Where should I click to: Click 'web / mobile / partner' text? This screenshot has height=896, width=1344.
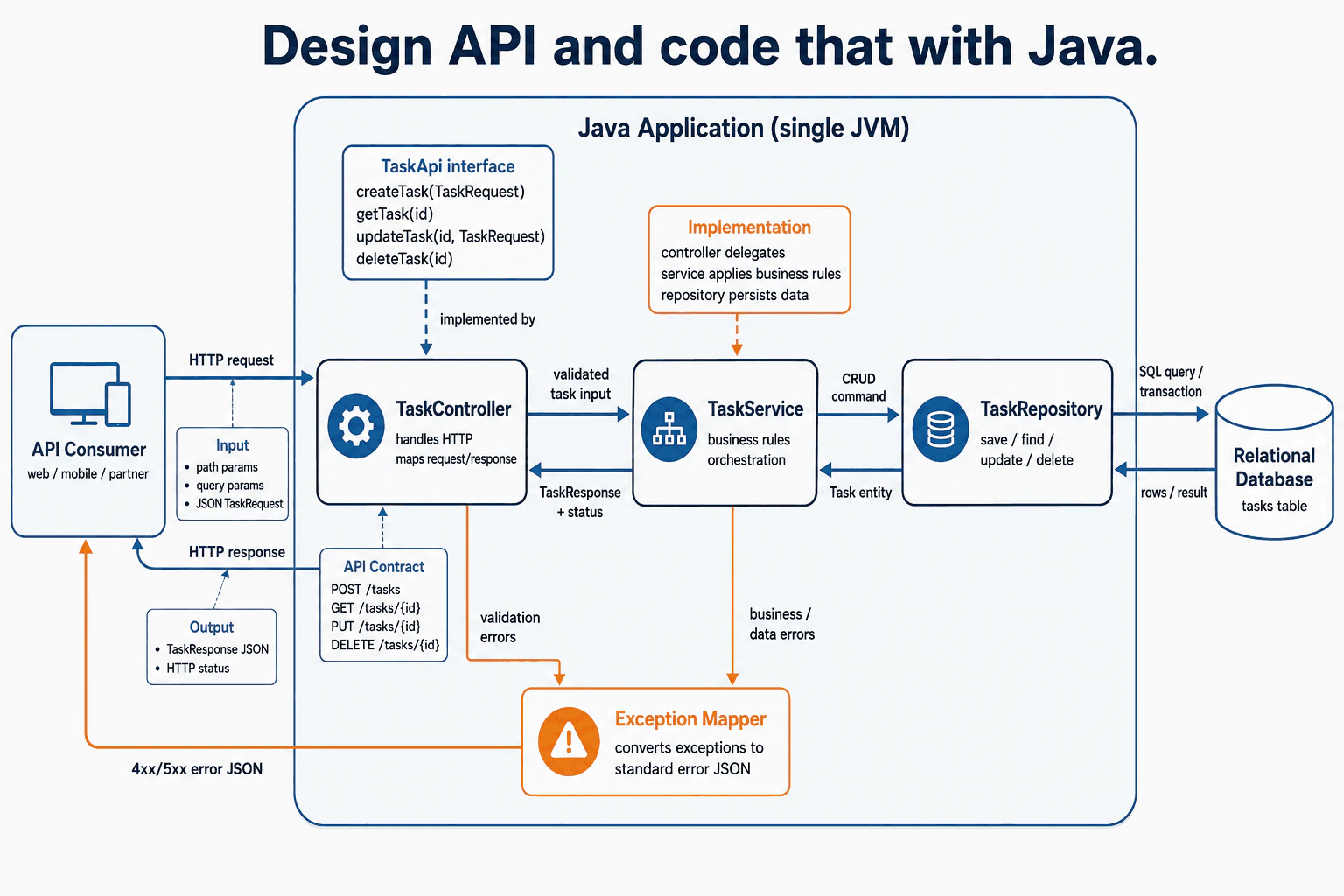87,473
